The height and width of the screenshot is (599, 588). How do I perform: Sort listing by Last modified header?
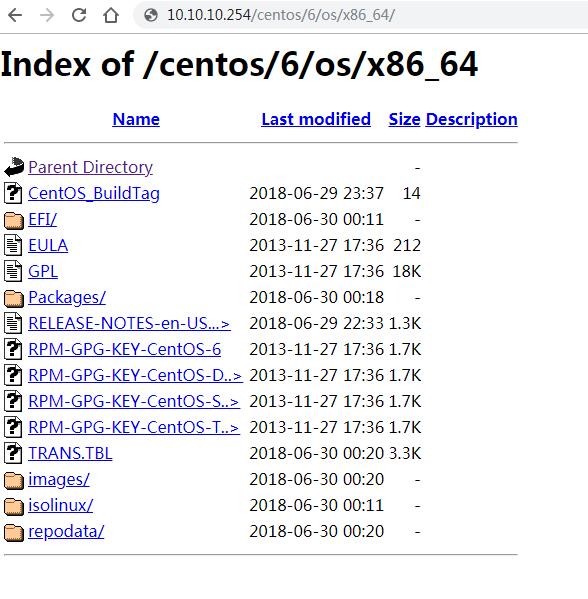(316, 119)
